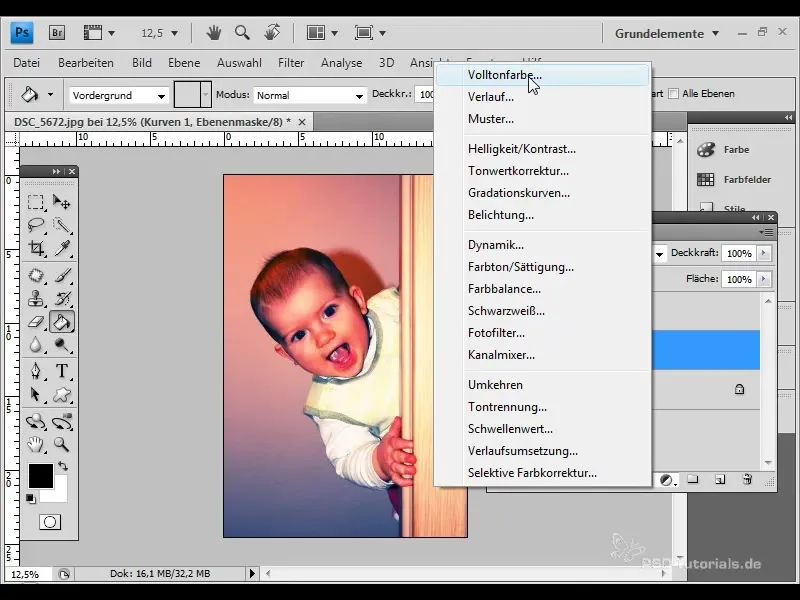Select the Clone Stamp tool
Screen dimensions: 800x600
35,298
